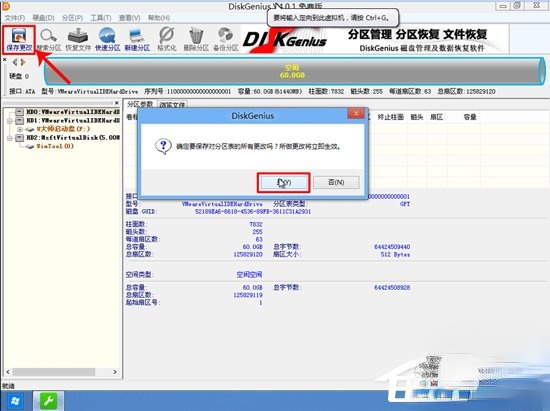550x411 pixels.
Task: Switch to the 浏览文件 tab
Action: [172, 105]
